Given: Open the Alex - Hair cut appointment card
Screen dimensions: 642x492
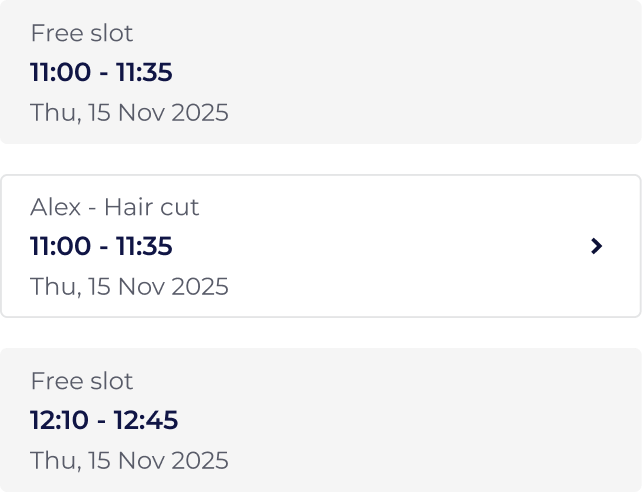Looking at the screenshot, I should tap(320, 246).
